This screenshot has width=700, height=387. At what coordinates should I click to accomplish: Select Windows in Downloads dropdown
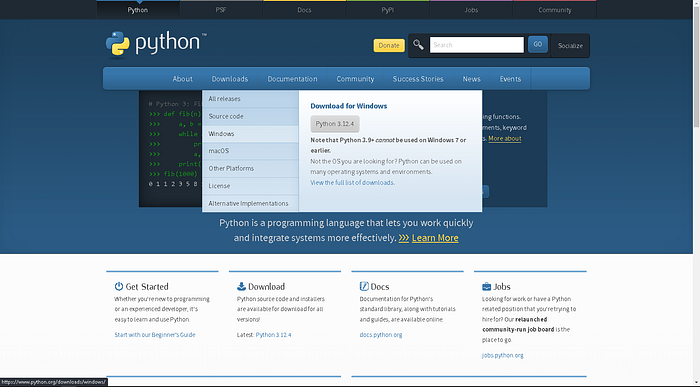pyautogui.click(x=250, y=133)
